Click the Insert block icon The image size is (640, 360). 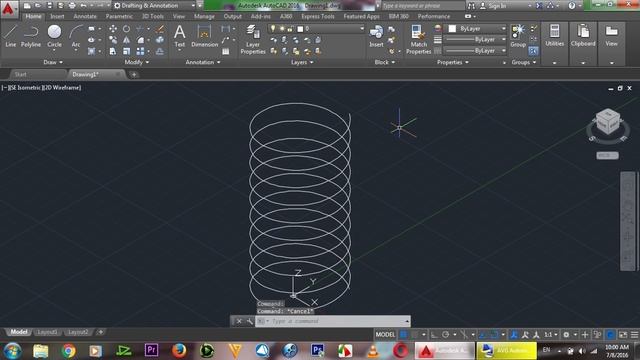coord(376,36)
